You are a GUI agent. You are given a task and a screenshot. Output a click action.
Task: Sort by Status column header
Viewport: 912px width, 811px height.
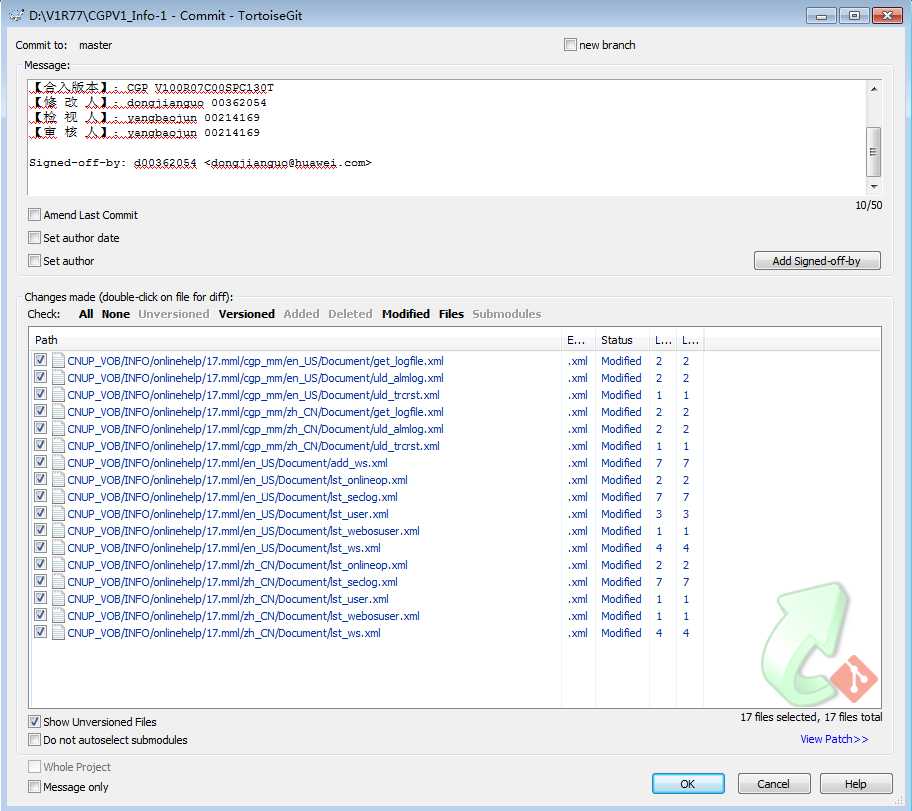pos(622,340)
